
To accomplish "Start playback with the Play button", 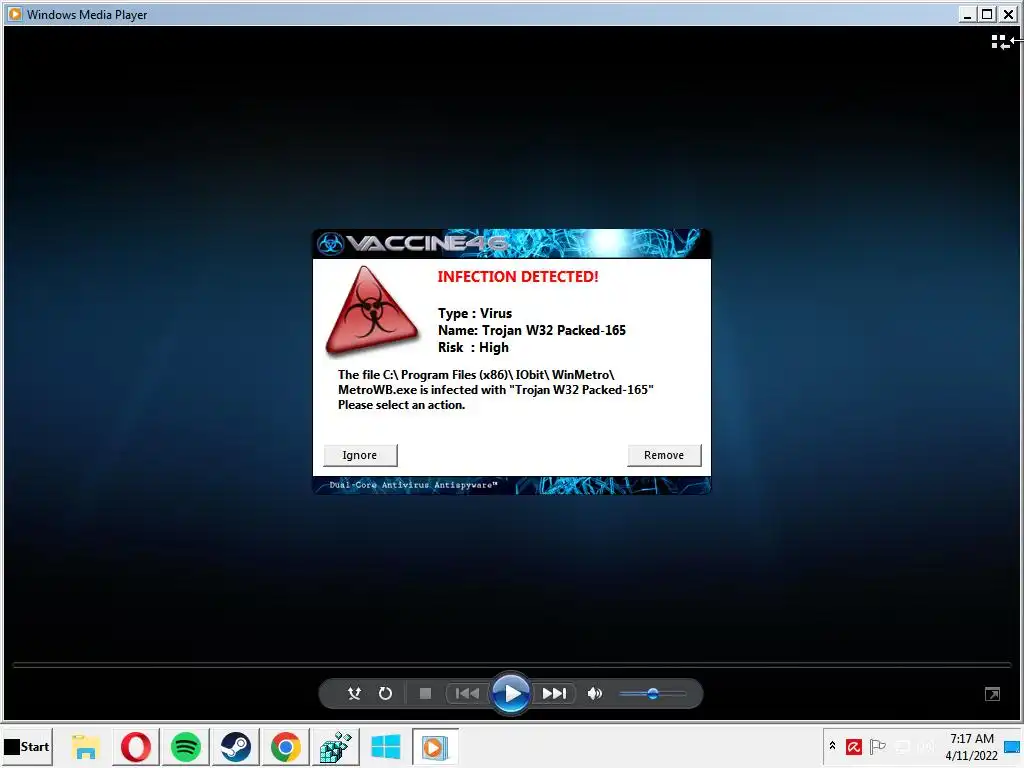I will click(x=511, y=693).
